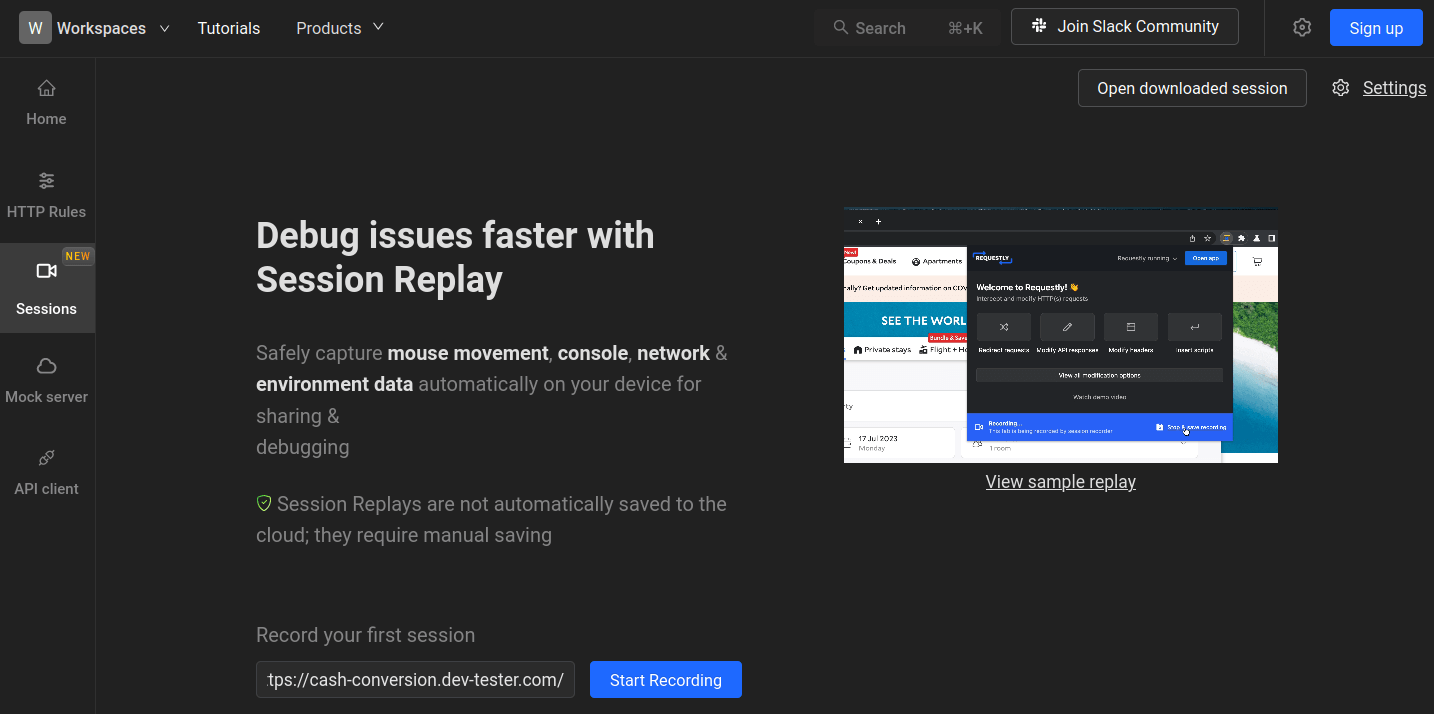
Task: Click the ⌘+K shortcut hint
Action: coord(965,28)
